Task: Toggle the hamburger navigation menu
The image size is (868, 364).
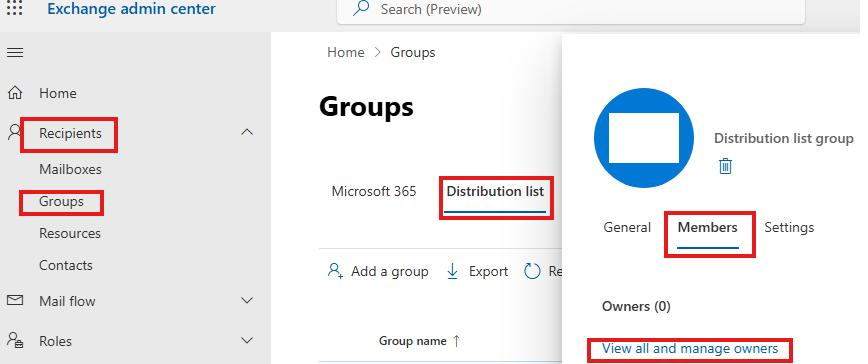Action: [15, 53]
